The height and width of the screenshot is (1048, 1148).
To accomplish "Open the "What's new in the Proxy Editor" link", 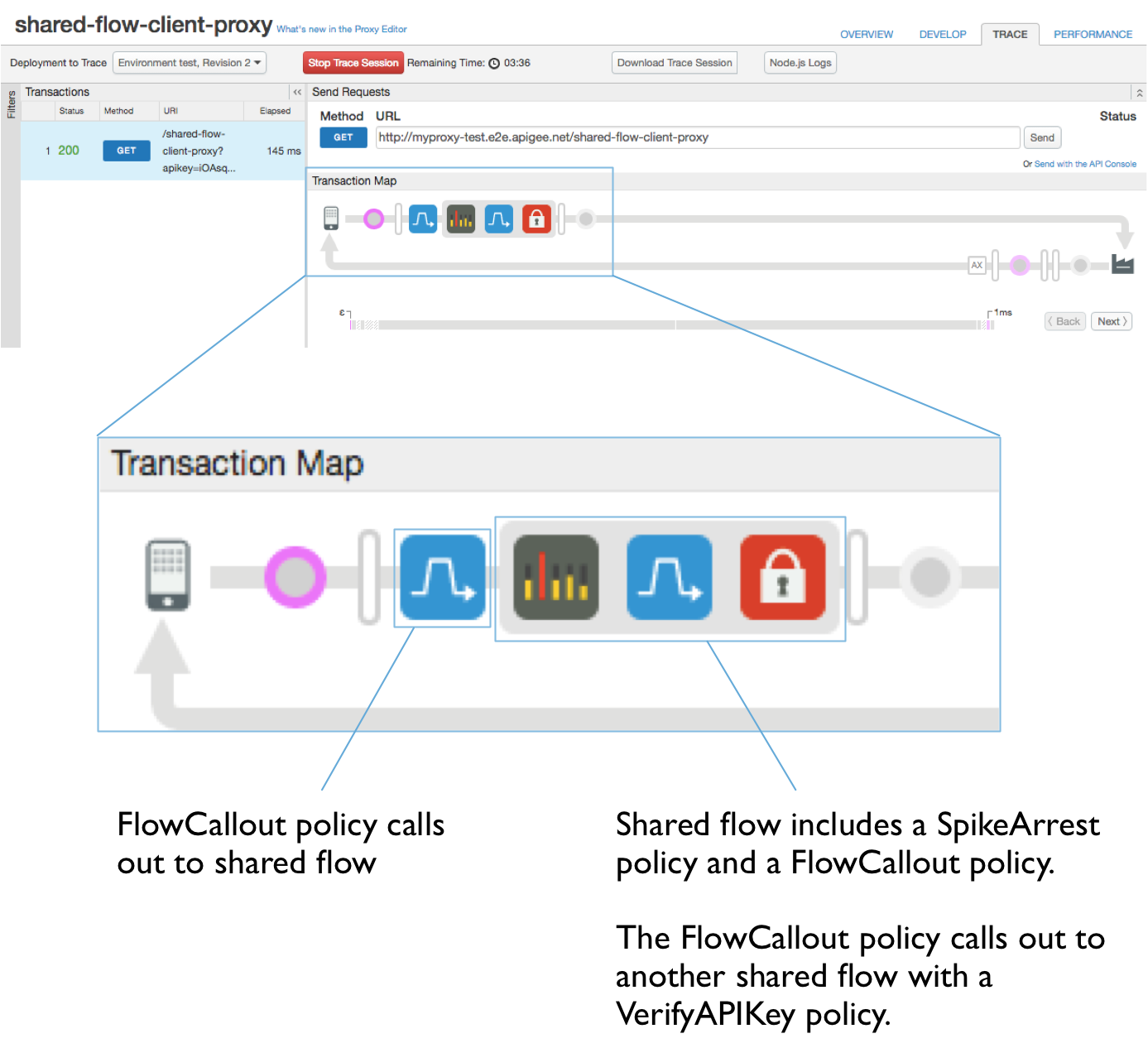I will point(342,29).
